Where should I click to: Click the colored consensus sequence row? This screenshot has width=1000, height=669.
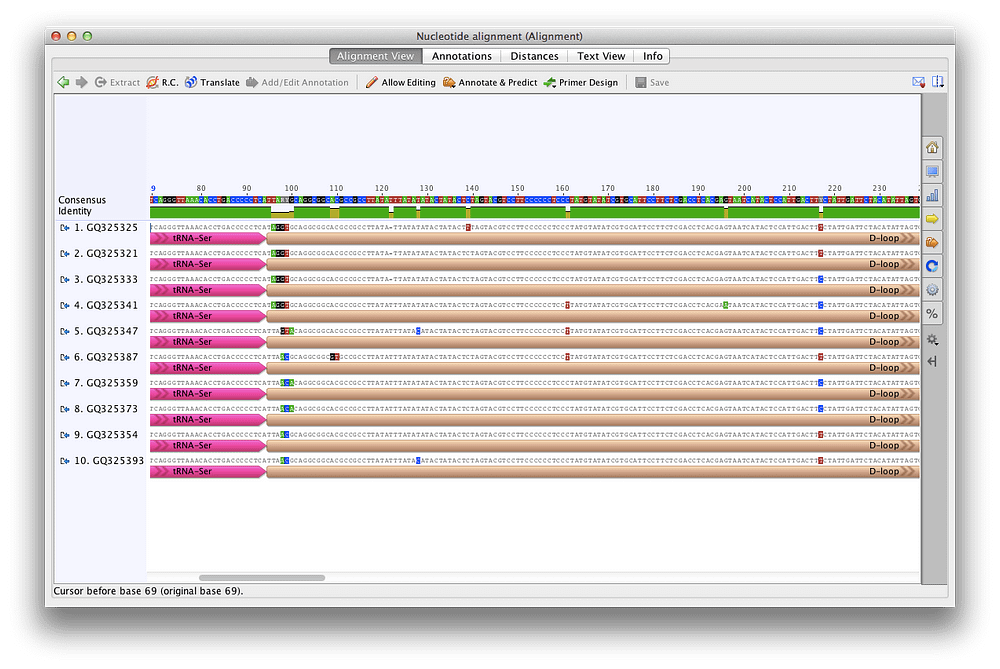534,200
